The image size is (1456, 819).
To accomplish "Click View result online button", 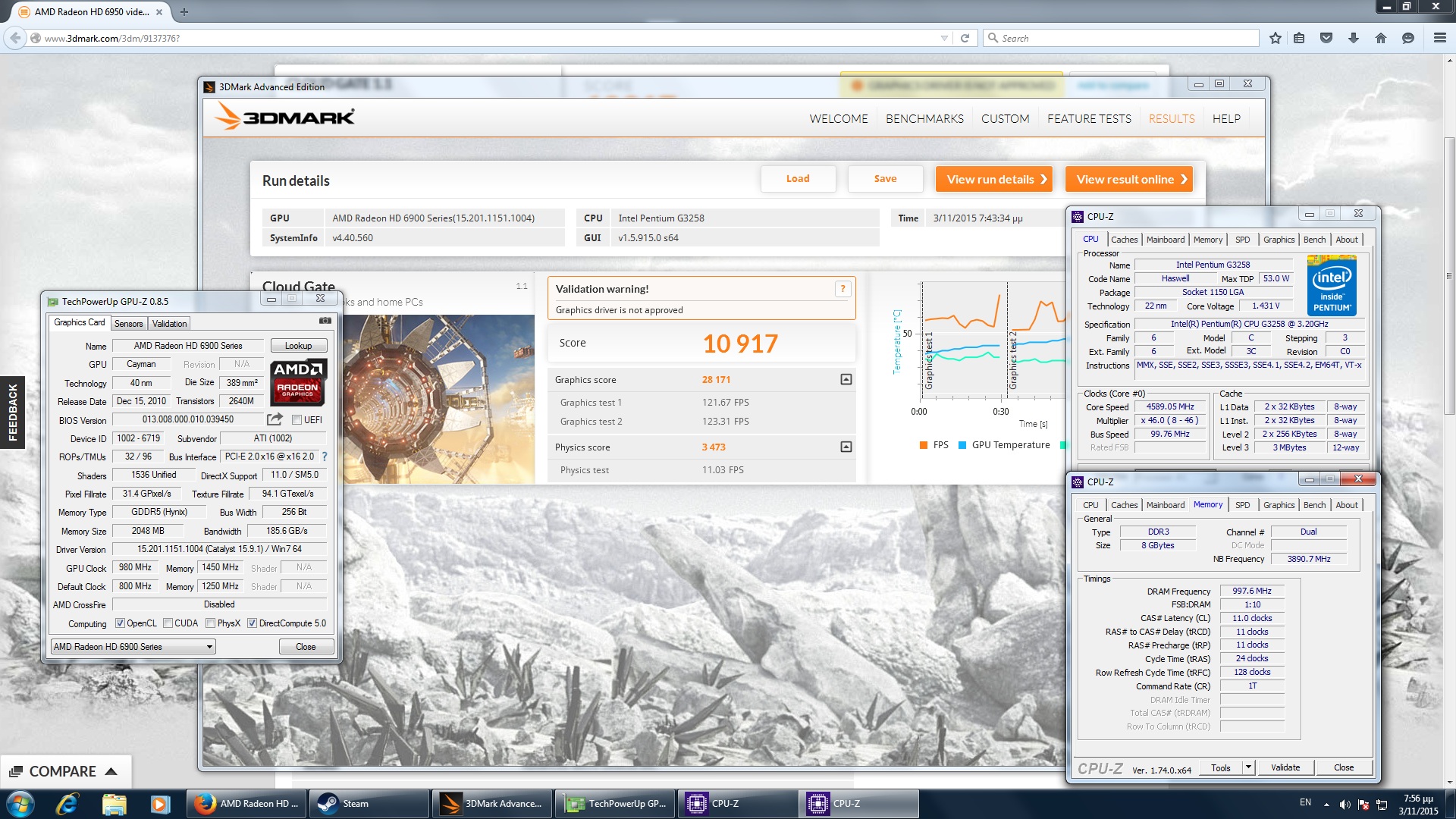I will point(1129,179).
